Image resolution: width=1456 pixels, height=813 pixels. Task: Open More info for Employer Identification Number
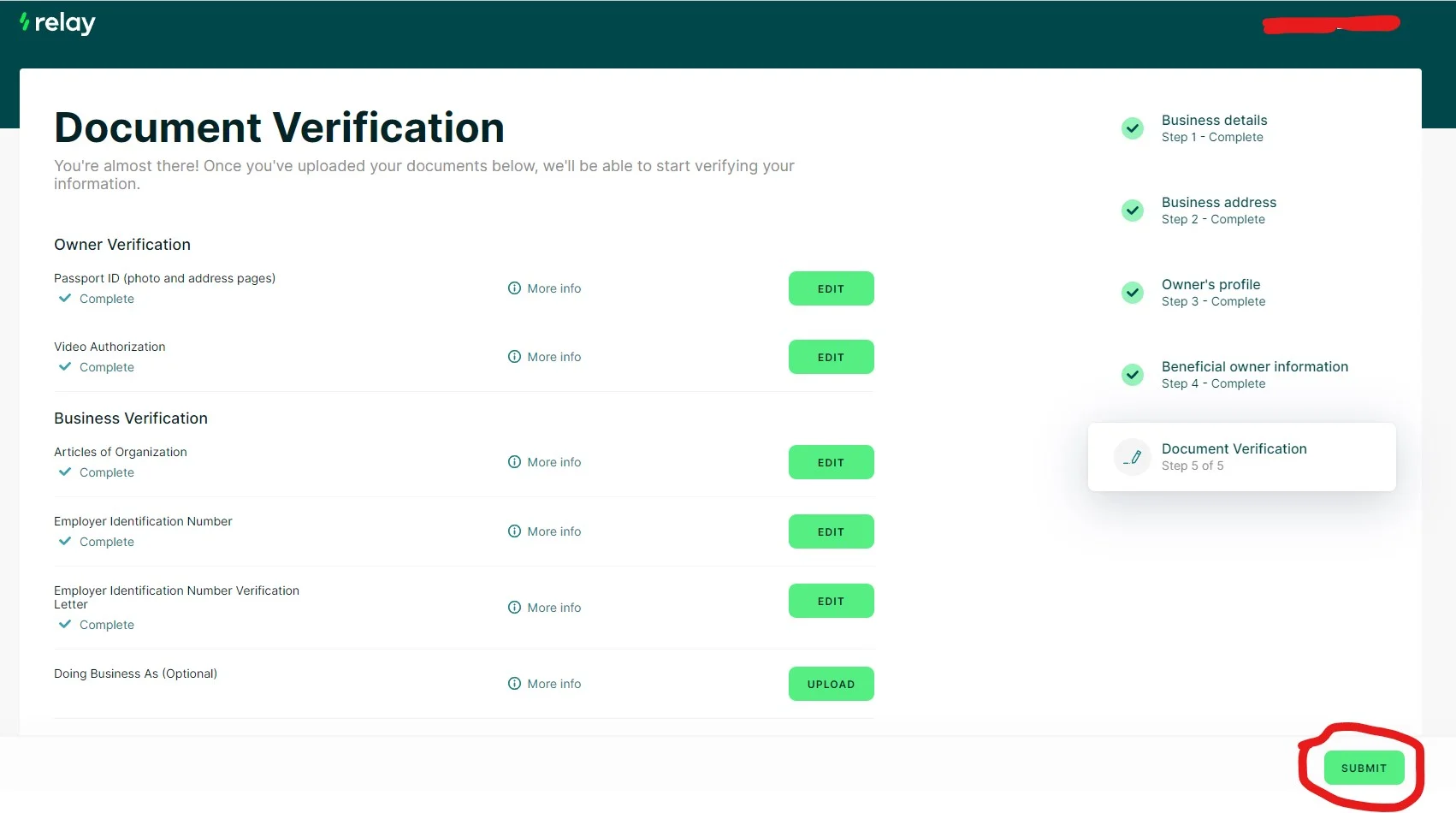click(553, 531)
